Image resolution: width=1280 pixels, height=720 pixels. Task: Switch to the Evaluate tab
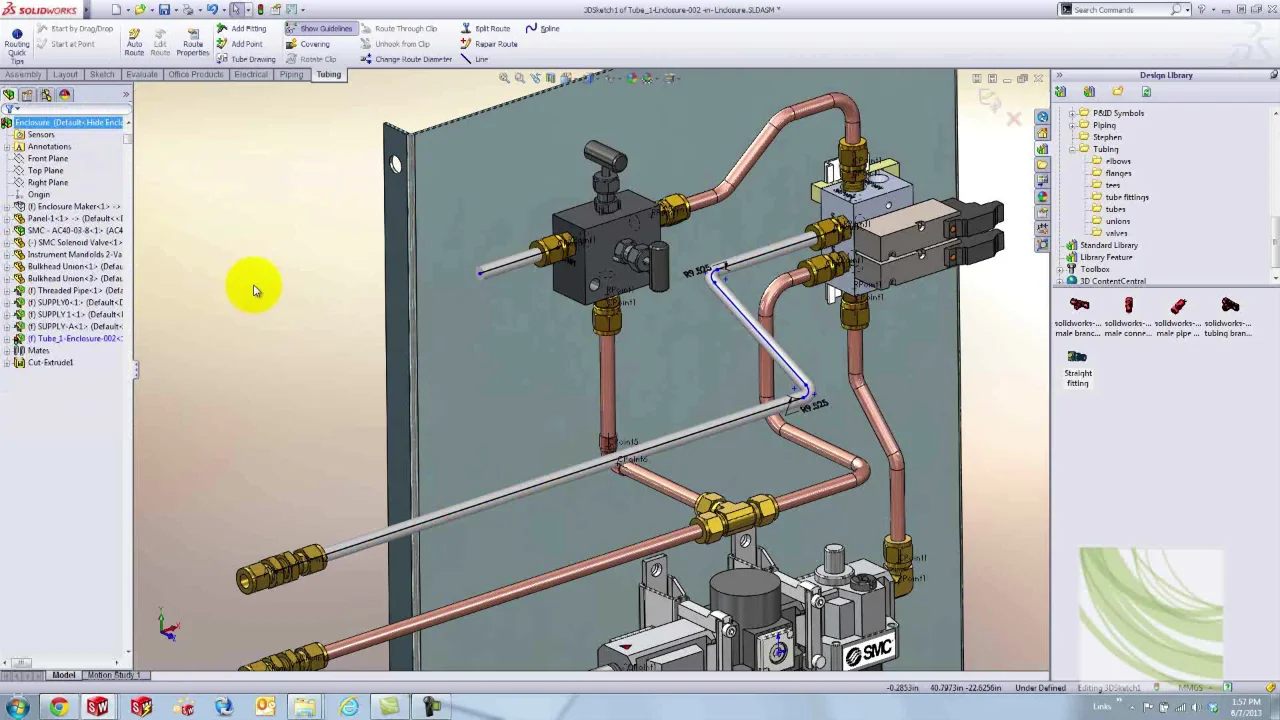point(142,75)
